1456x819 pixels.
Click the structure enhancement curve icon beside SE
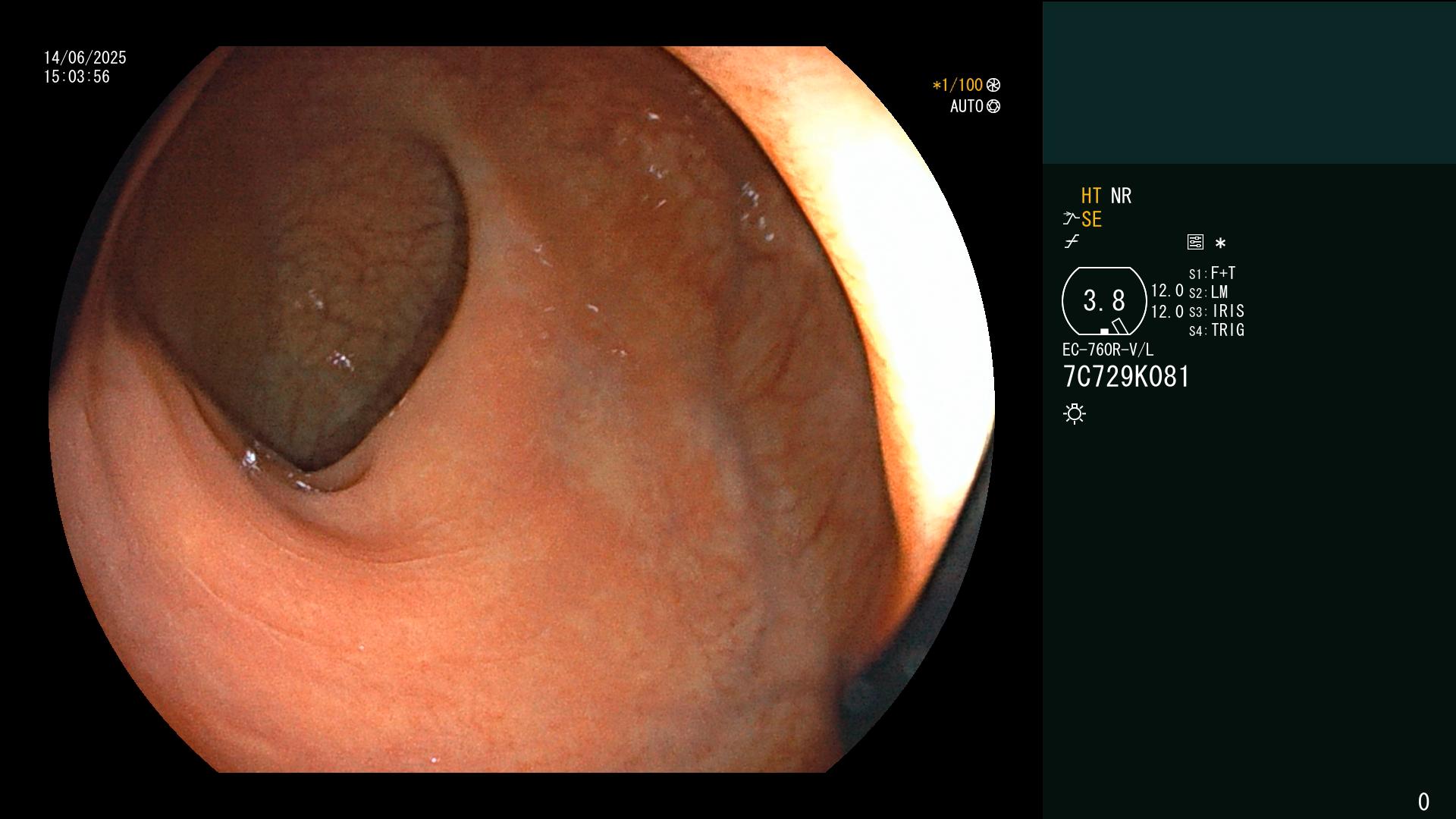point(1071,219)
